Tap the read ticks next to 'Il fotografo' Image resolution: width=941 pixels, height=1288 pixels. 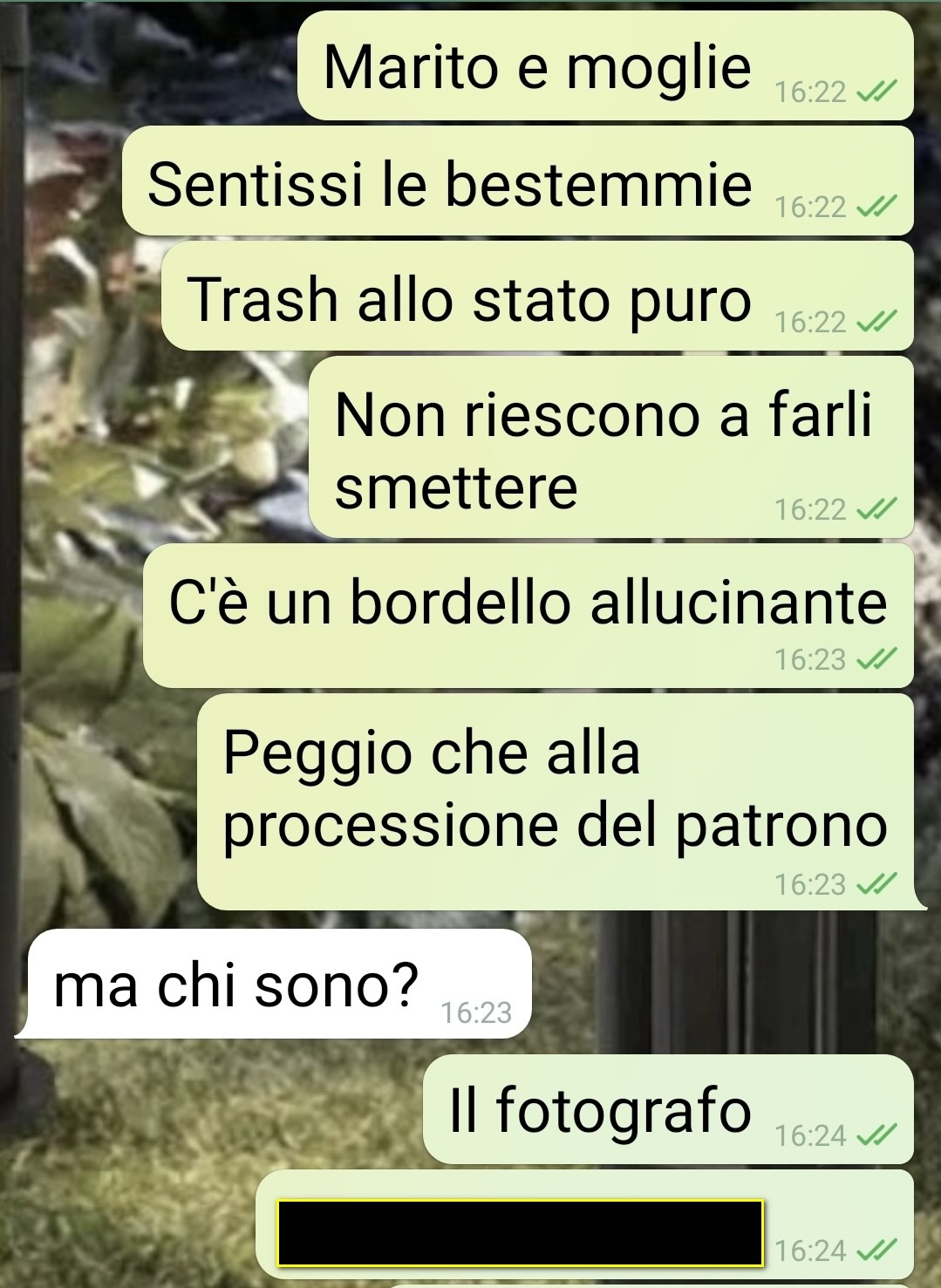click(876, 1135)
